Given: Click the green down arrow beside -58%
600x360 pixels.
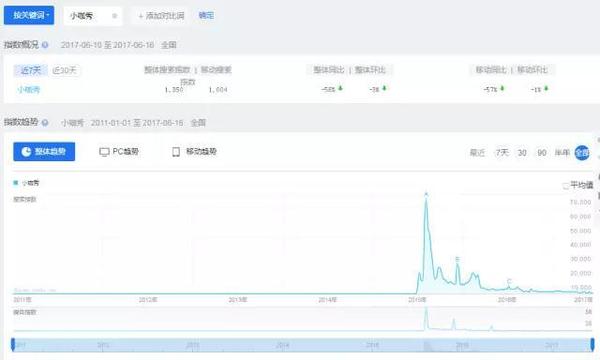Looking at the screenshot, I should coord(340,88).
